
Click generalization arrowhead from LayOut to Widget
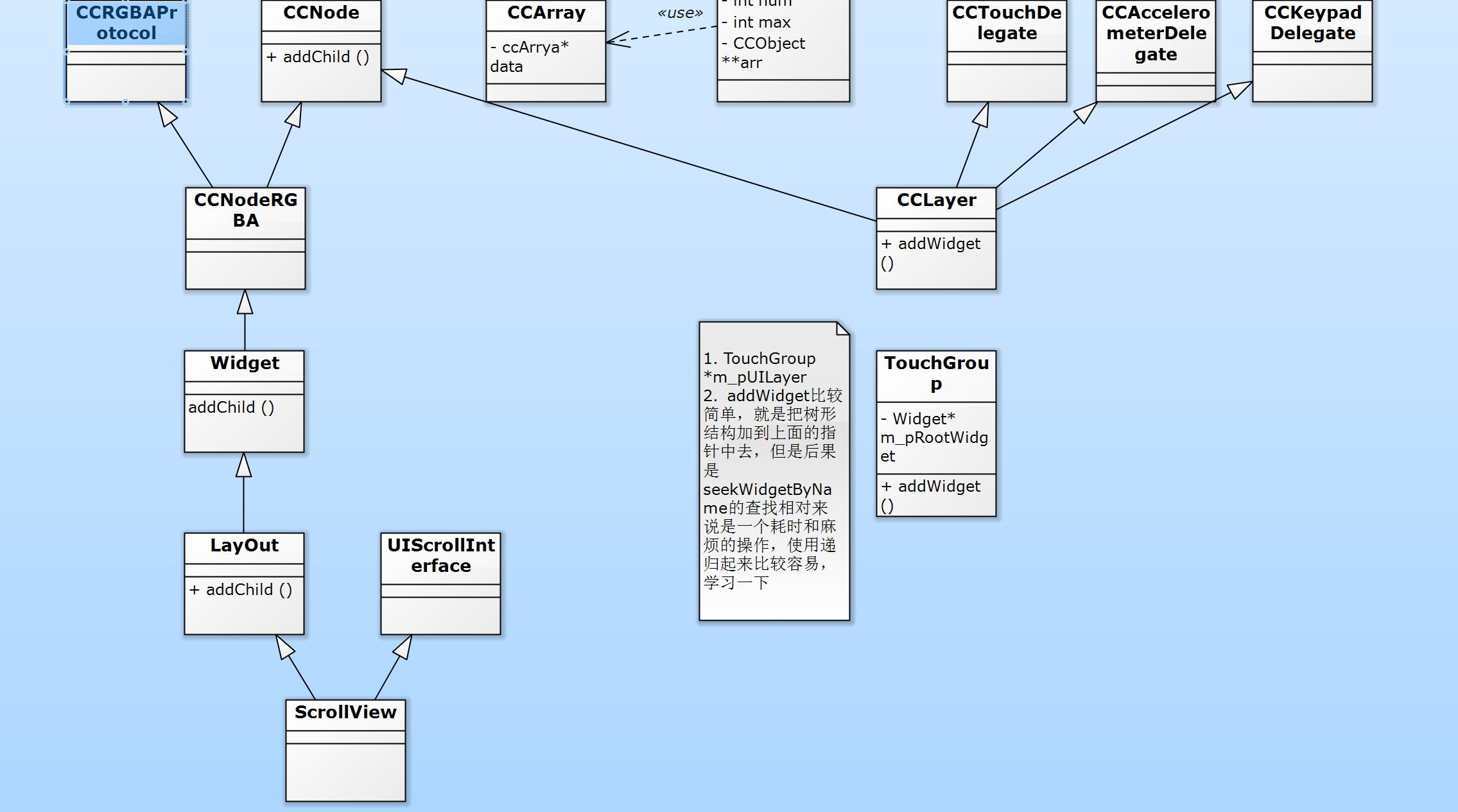point(243,465)
